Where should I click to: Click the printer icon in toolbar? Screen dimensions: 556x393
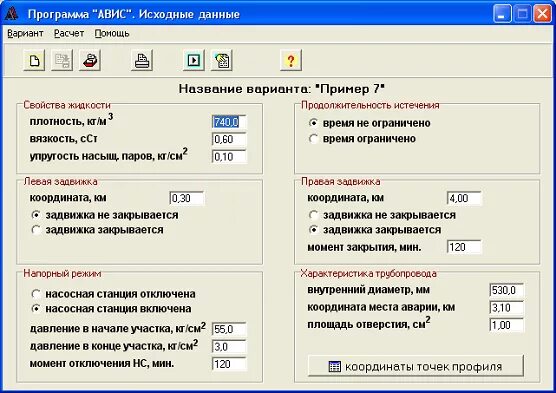[142, 60]
